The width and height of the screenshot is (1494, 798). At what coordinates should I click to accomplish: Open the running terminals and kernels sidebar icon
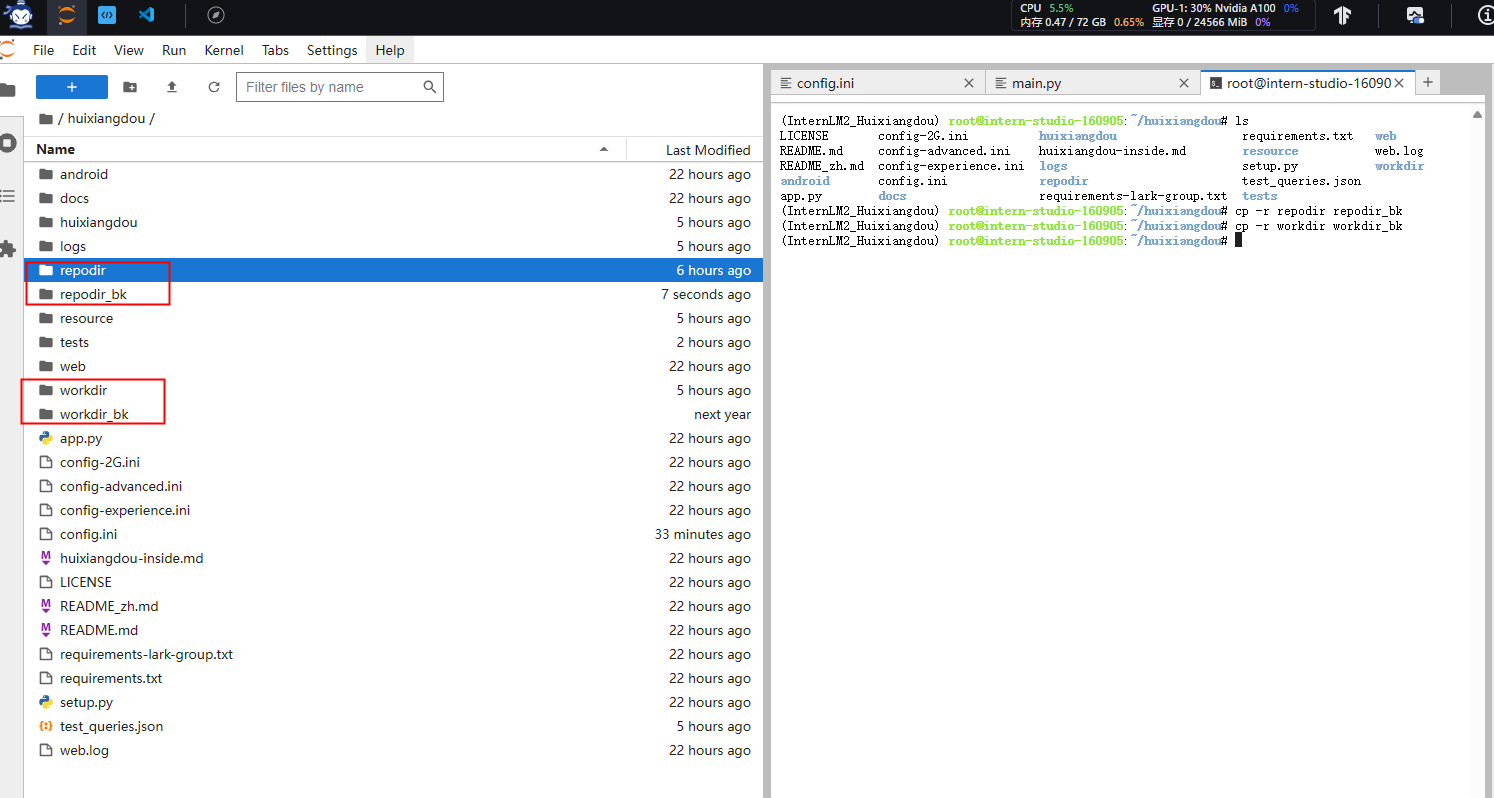[8, 143]
